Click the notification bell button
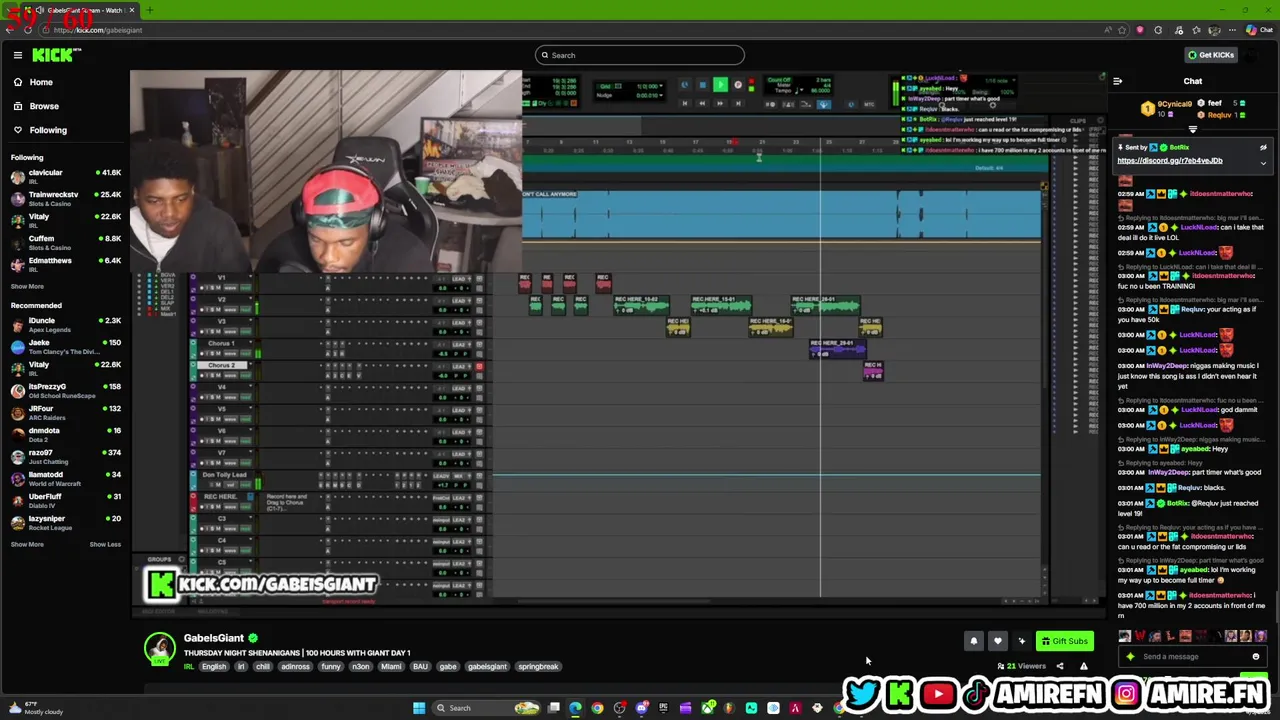The image size is (1280, 720). click(x=974, y=642)
